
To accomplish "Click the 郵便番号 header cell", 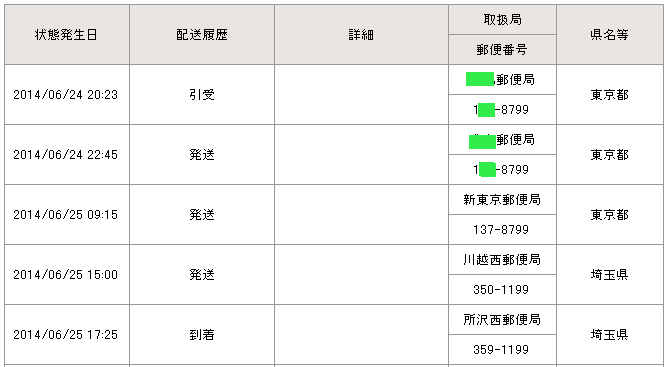I will [502, 50].
